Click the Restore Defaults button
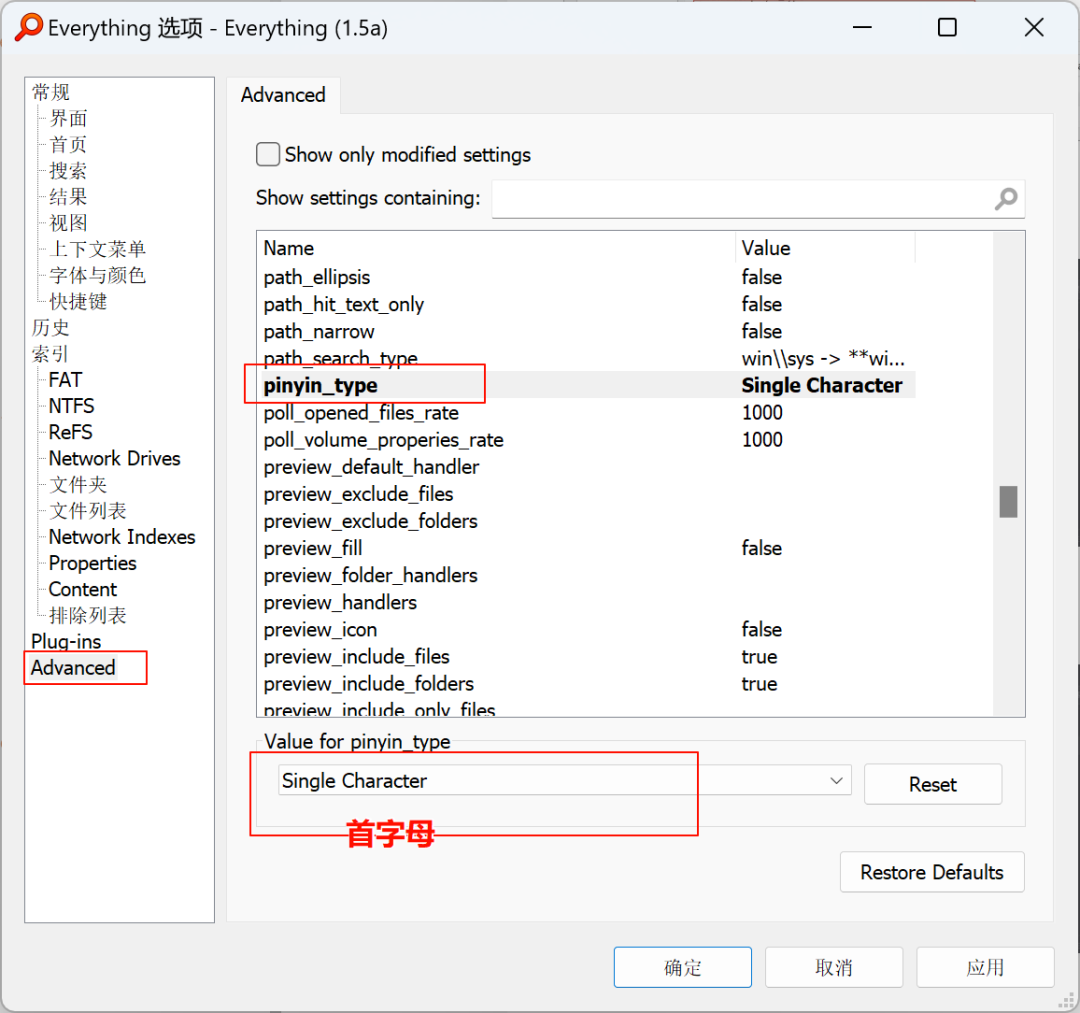 932,872
